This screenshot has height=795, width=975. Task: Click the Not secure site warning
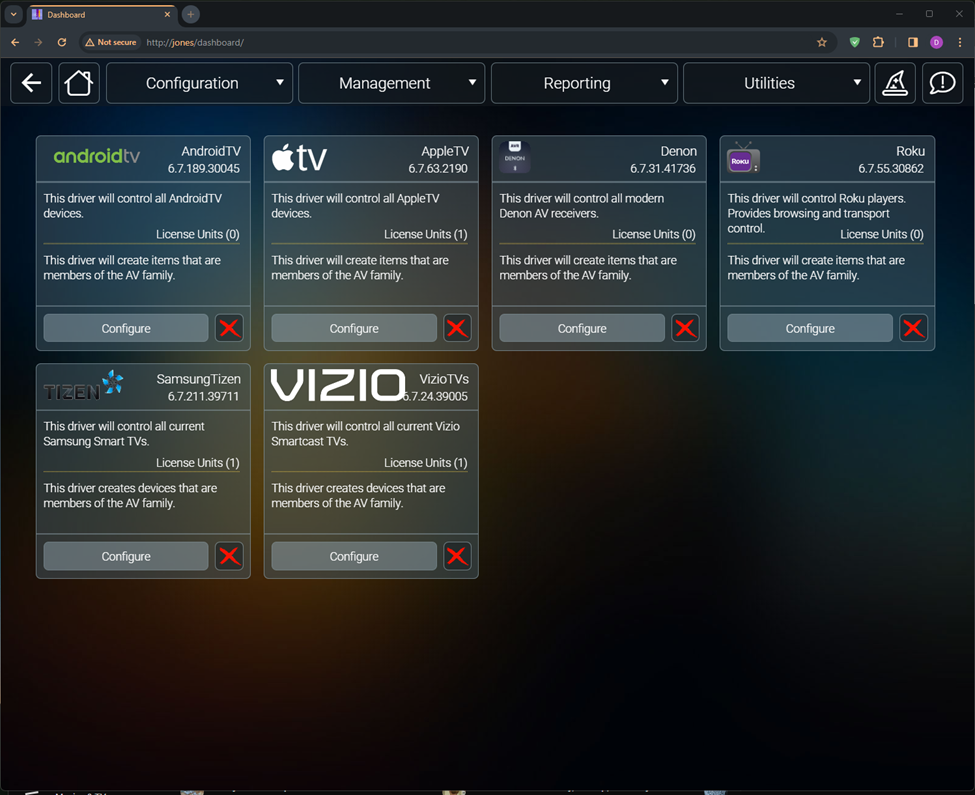(111, 42)
